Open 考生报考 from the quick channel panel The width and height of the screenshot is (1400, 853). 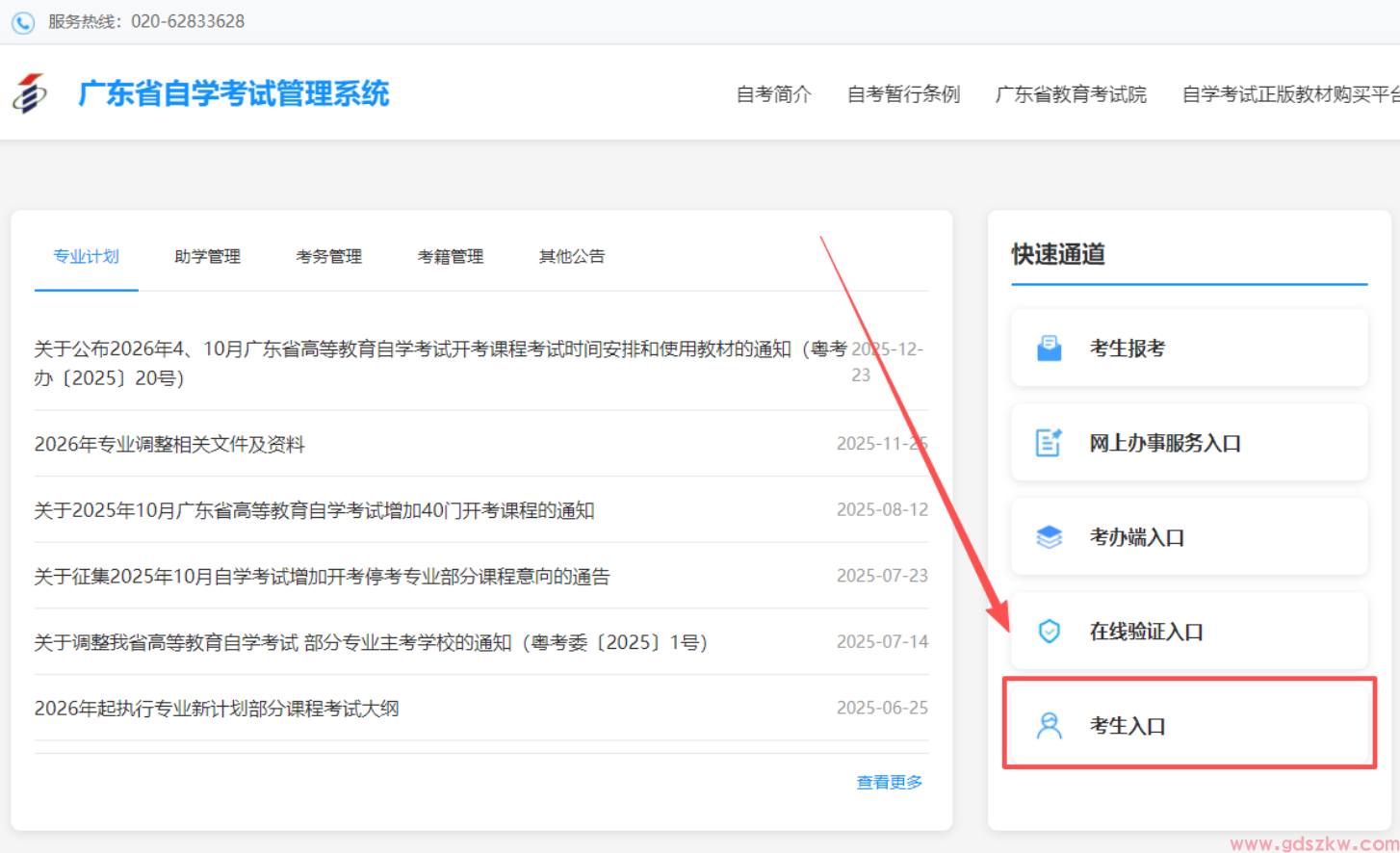pyautogui.click(x=1189, y=348)
